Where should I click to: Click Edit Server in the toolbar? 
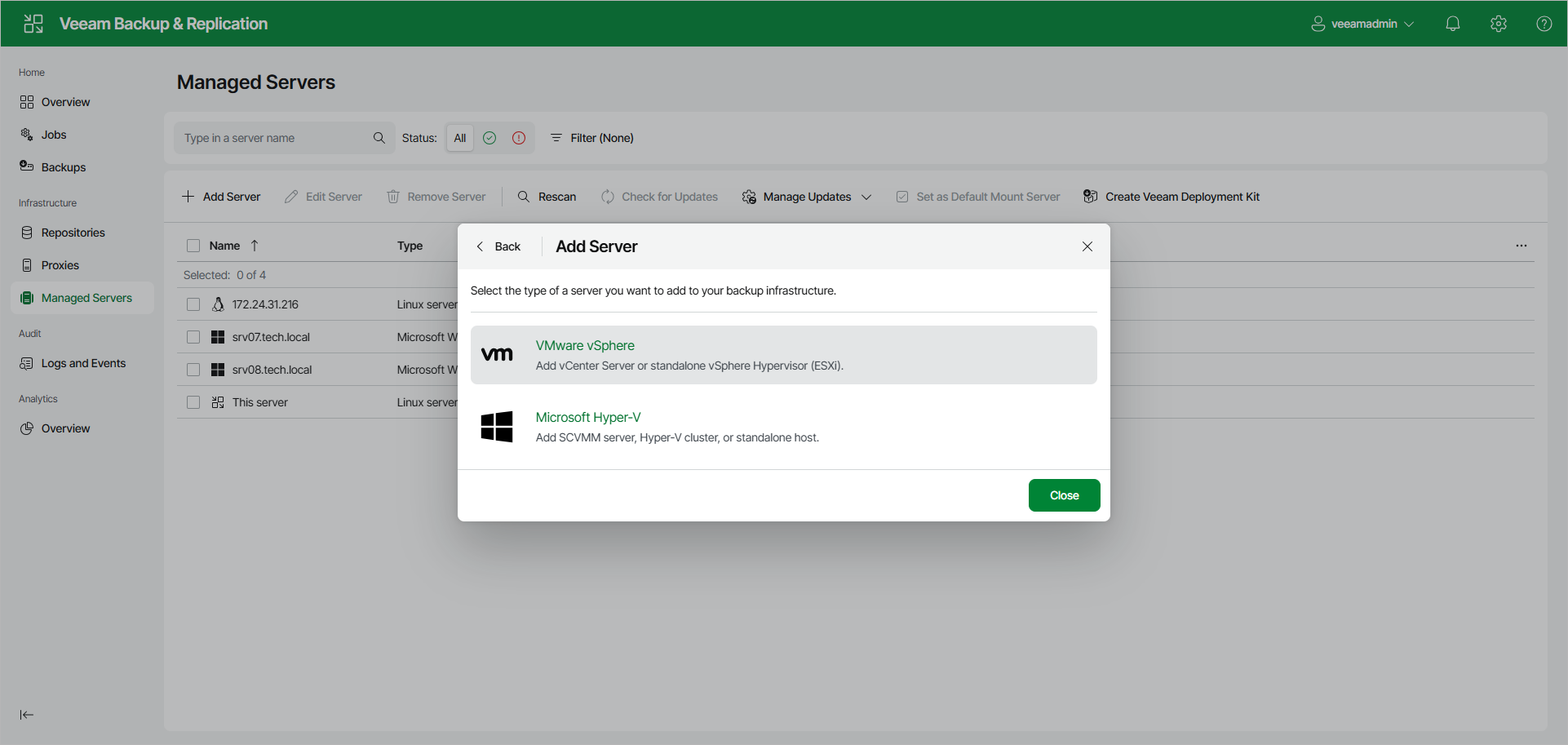coord(323,197)
